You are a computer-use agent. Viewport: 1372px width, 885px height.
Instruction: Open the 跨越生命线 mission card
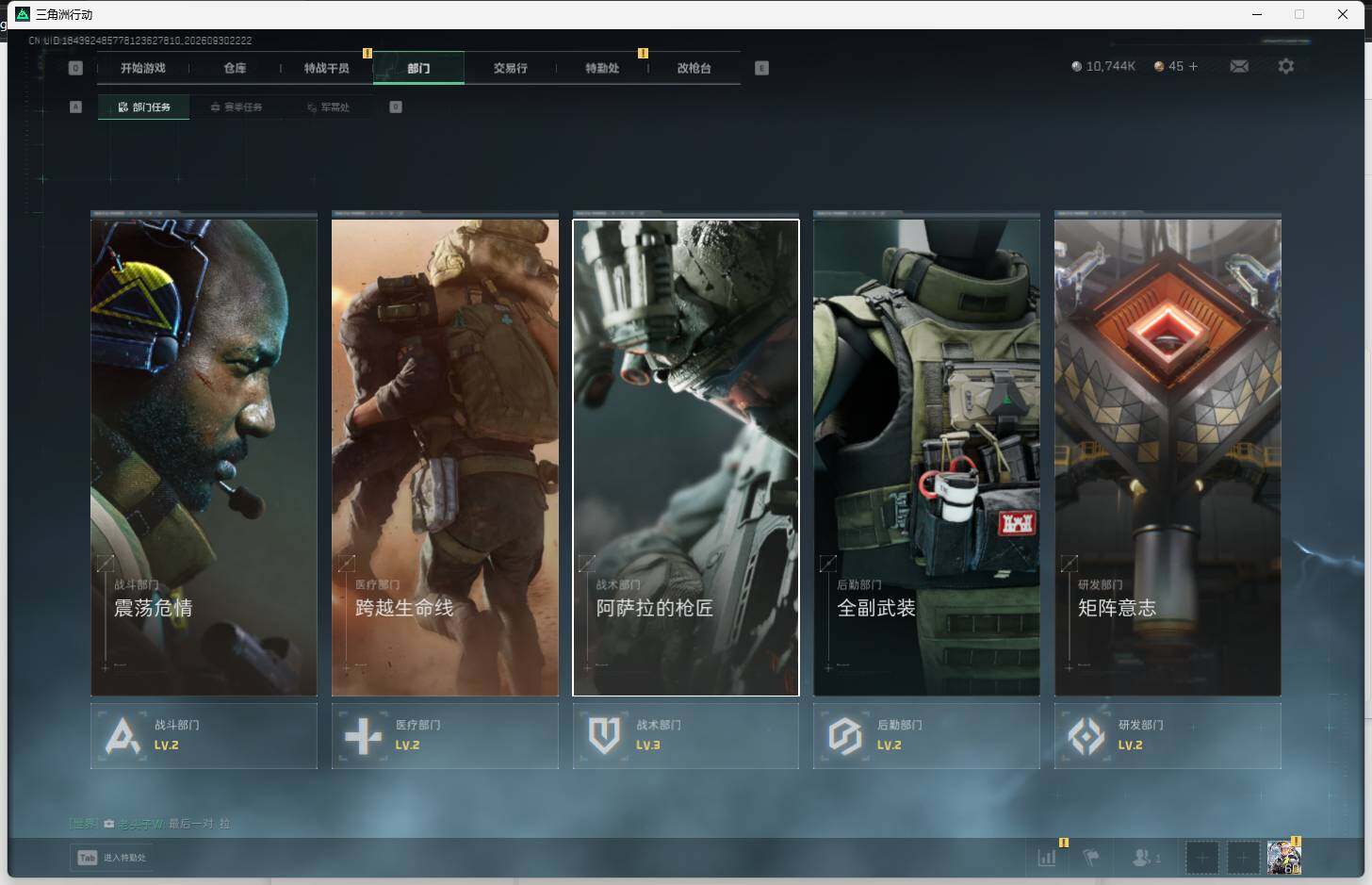pos(445,457)
